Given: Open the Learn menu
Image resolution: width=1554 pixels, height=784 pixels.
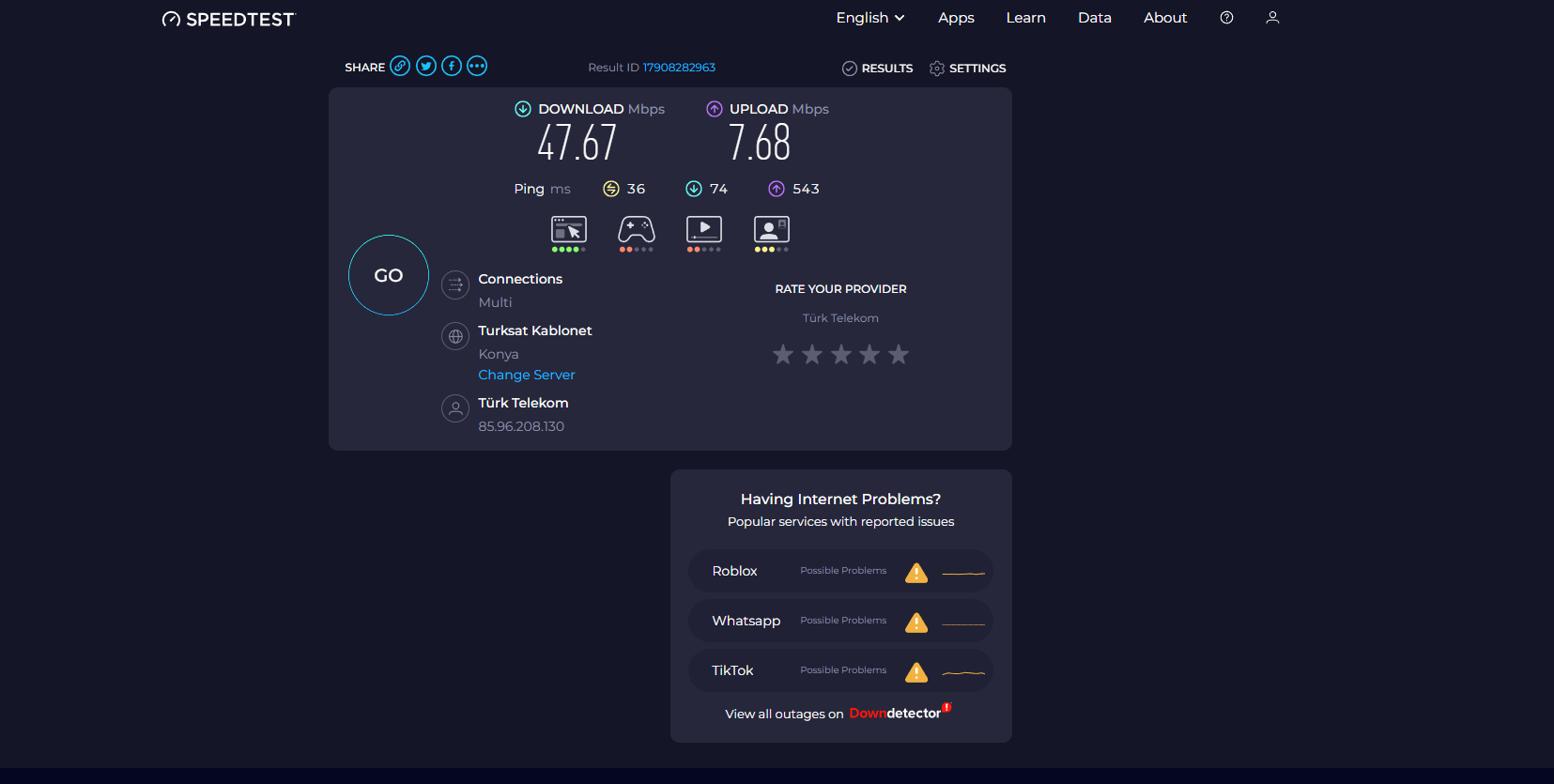Looking at the screenshot, I should 1025,18.
